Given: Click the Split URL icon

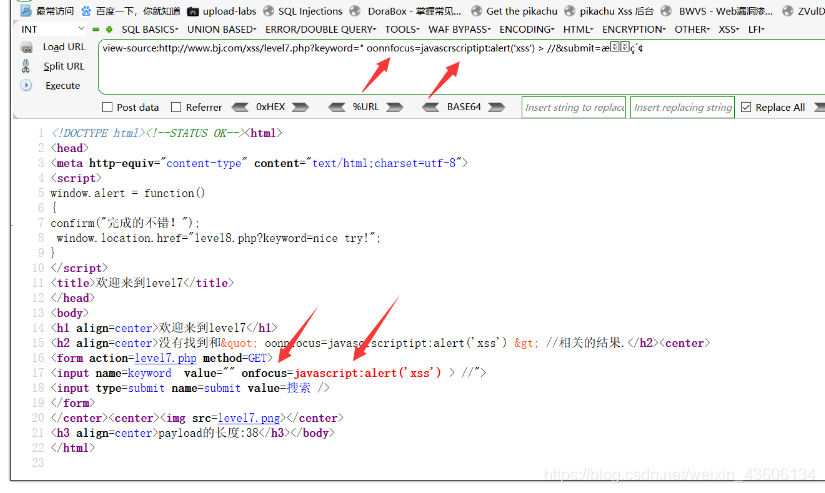Looking at the screenshot, I should pyautogui.click(x=26, y=66).
